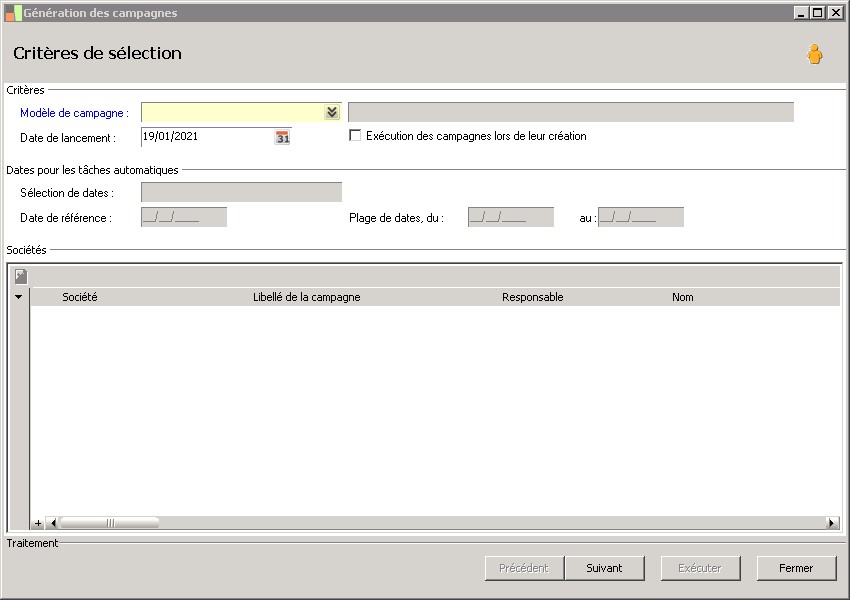Sort by the Société column header
Screen dimensions: 850x600
[80, 297]
